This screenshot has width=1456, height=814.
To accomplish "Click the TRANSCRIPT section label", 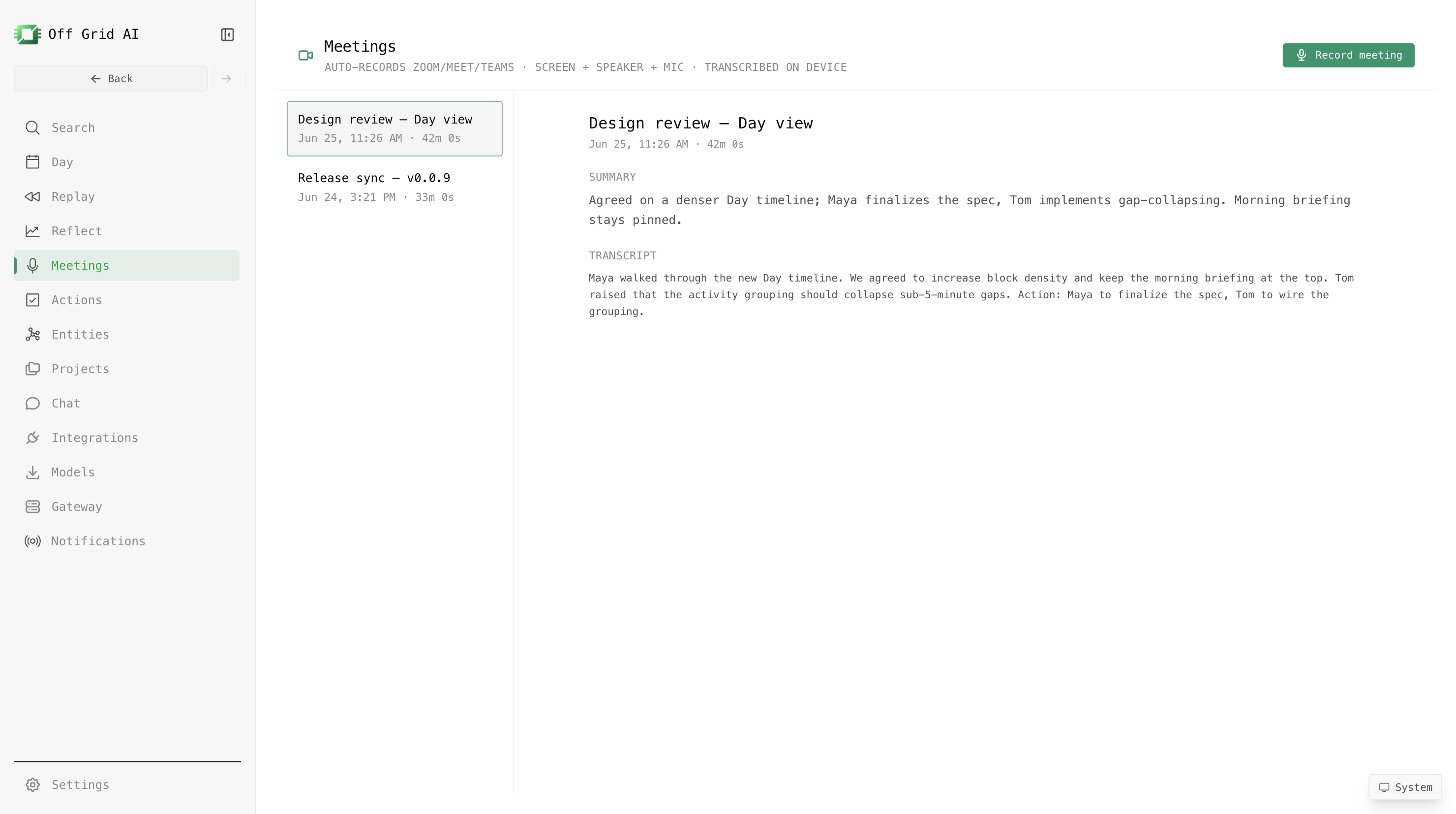I will (622, 256).
